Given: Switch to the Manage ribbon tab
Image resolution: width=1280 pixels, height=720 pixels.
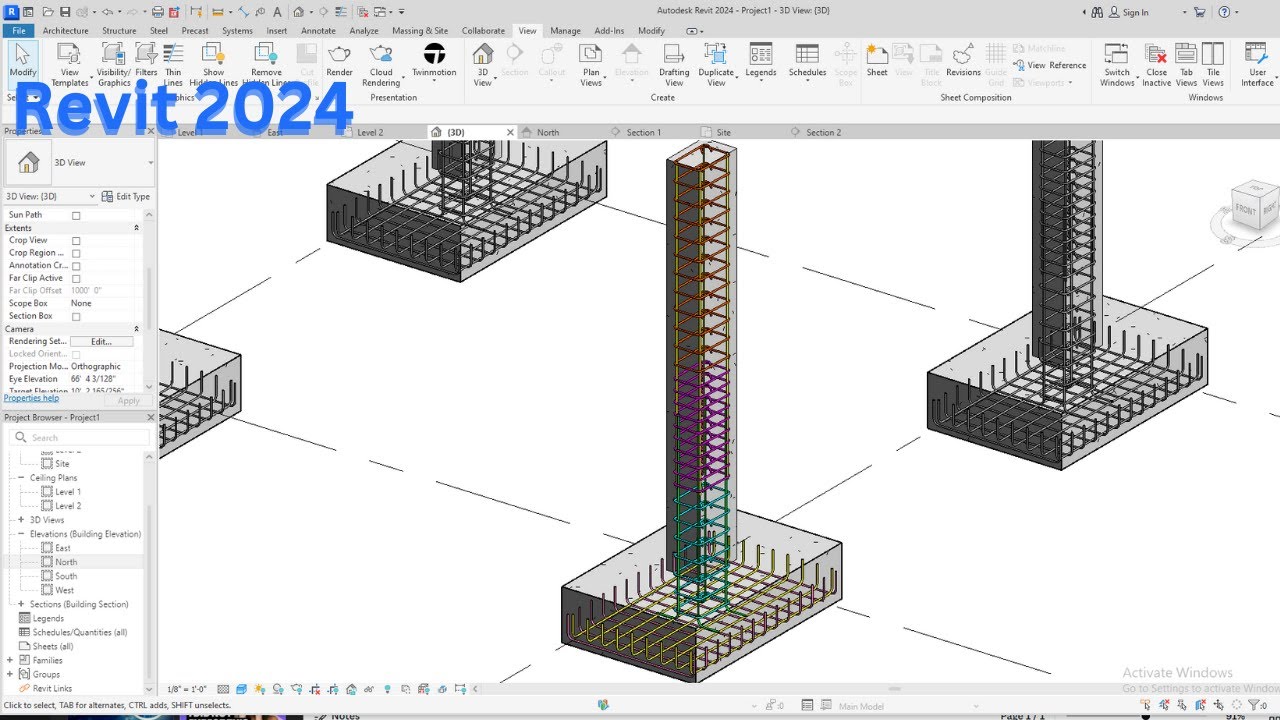Looking at the screenshot, I should [x=565, y=30].
